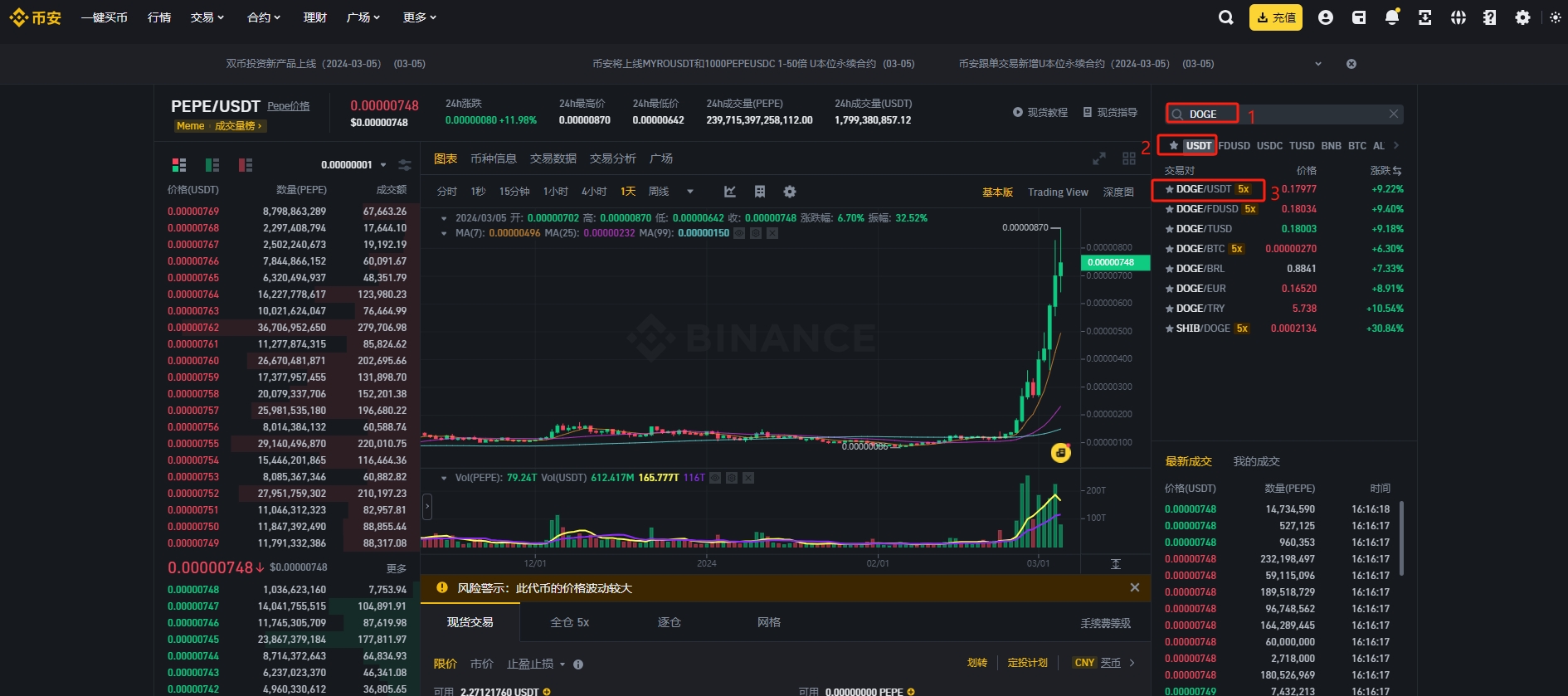Collapse the order book side panel handle
1568x696 pixels.
click(x=427, y=506)
